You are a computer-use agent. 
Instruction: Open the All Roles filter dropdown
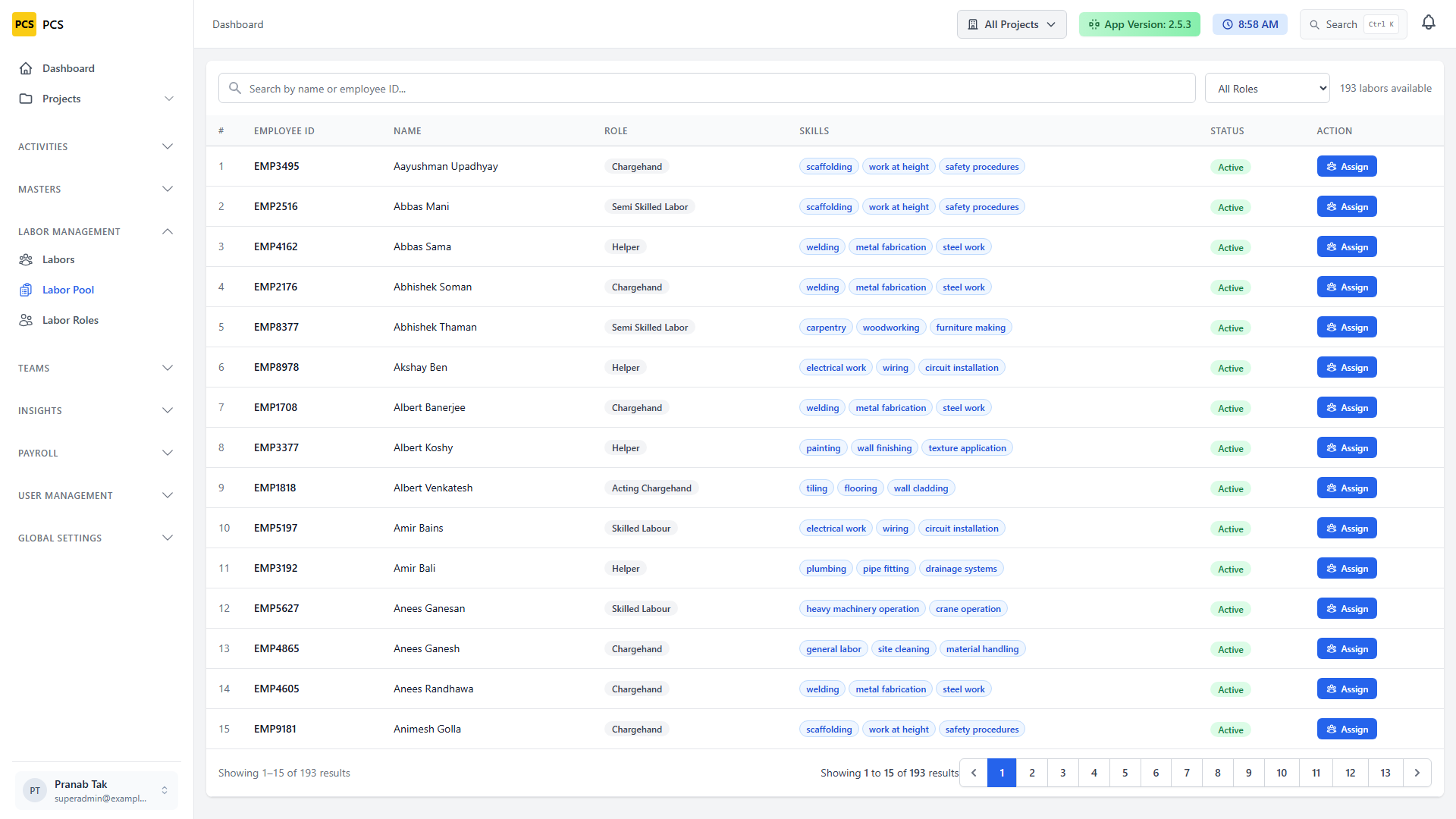click(x=1268, y=88)
